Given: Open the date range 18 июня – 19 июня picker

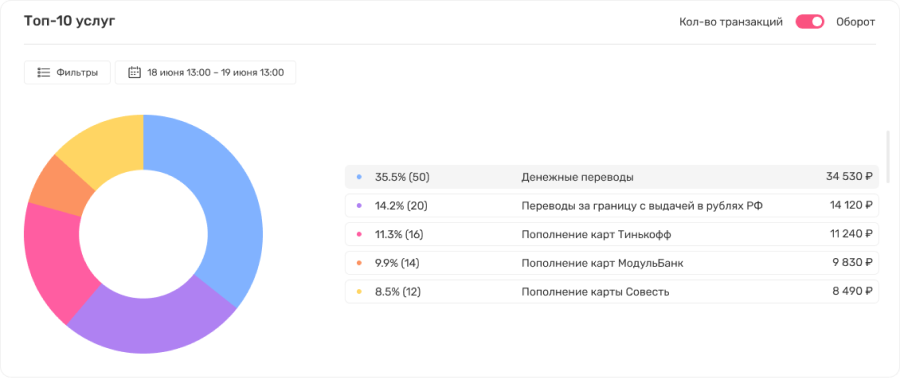Looking at the screenshot, I should (x=205, y=73).
